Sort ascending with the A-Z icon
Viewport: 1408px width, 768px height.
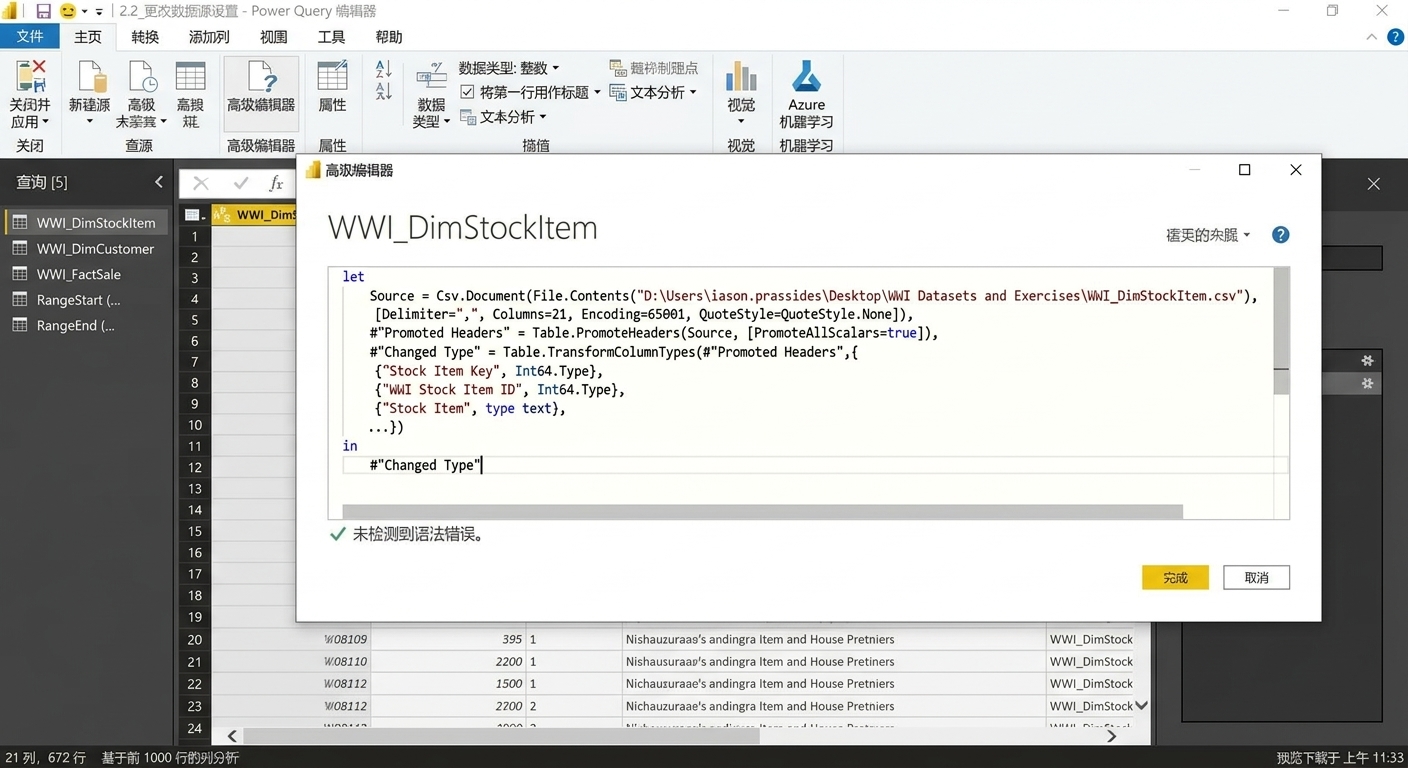pos(383,69)
